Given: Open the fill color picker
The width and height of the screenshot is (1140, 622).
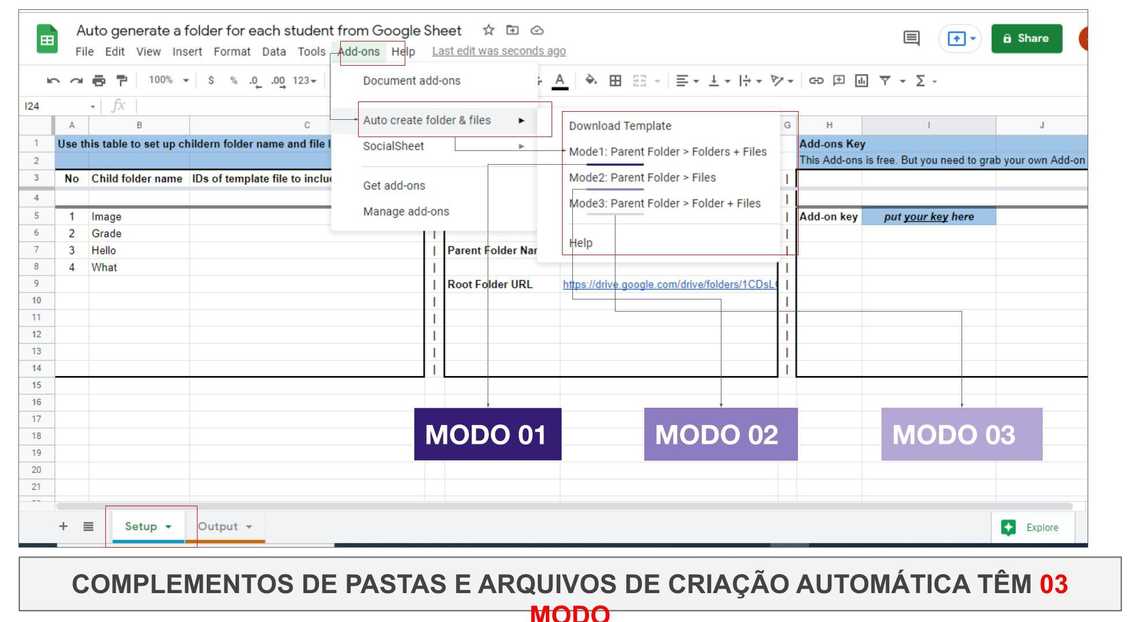Looking at the screenshot, I should pyautogui.click(x=591, y=81).
